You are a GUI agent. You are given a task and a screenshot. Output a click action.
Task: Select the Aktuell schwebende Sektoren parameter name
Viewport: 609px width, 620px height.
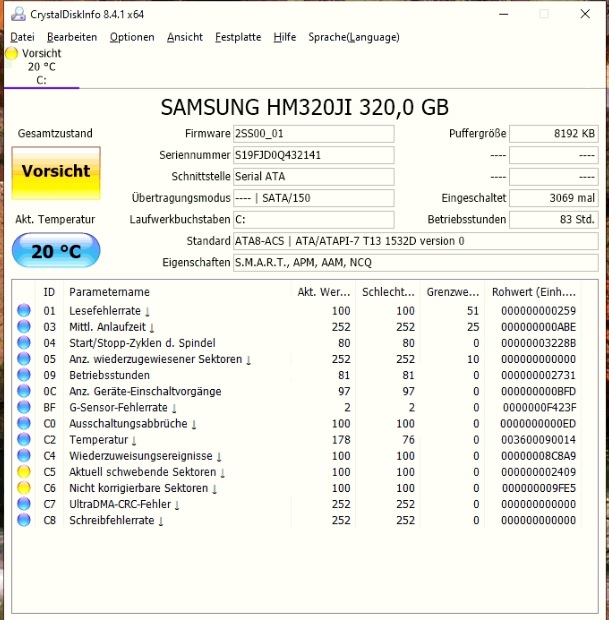[x=142, y=472]
